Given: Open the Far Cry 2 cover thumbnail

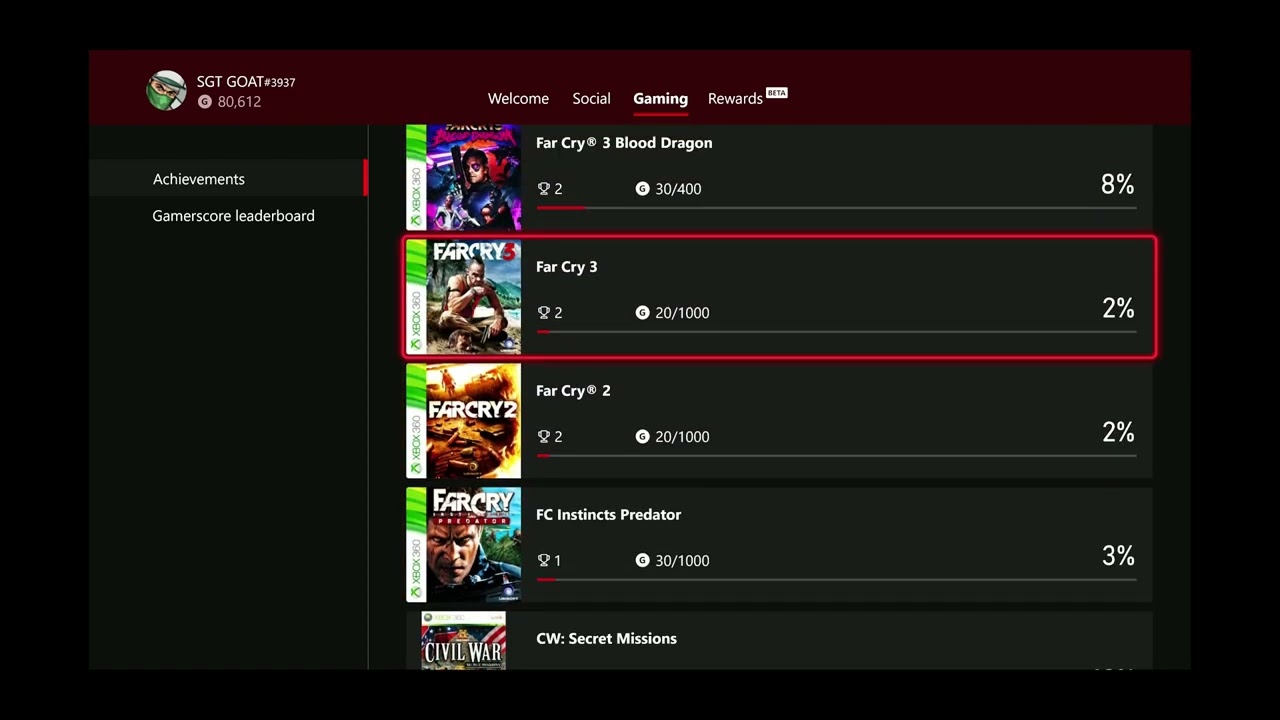Looking at the screenshot, I should click(464, 421).
